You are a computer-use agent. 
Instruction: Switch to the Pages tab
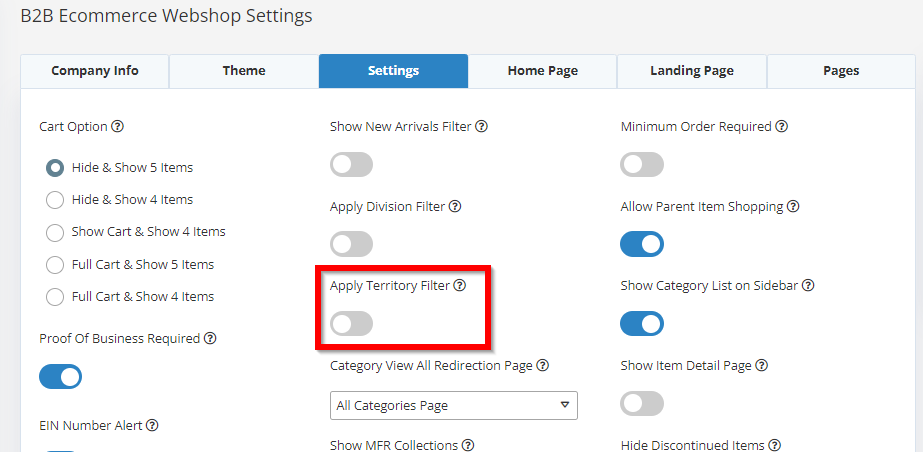[841, 71]
